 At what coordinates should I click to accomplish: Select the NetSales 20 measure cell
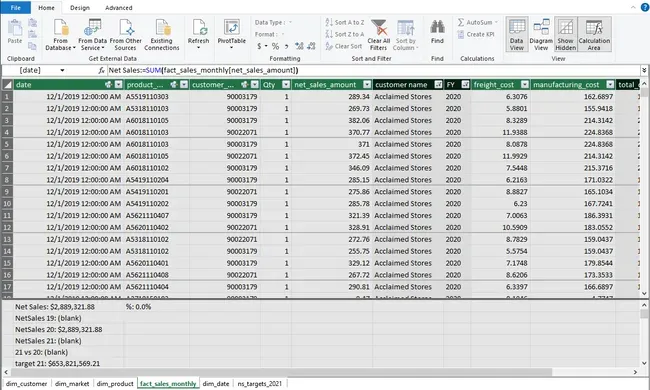[x=68, y=329]
